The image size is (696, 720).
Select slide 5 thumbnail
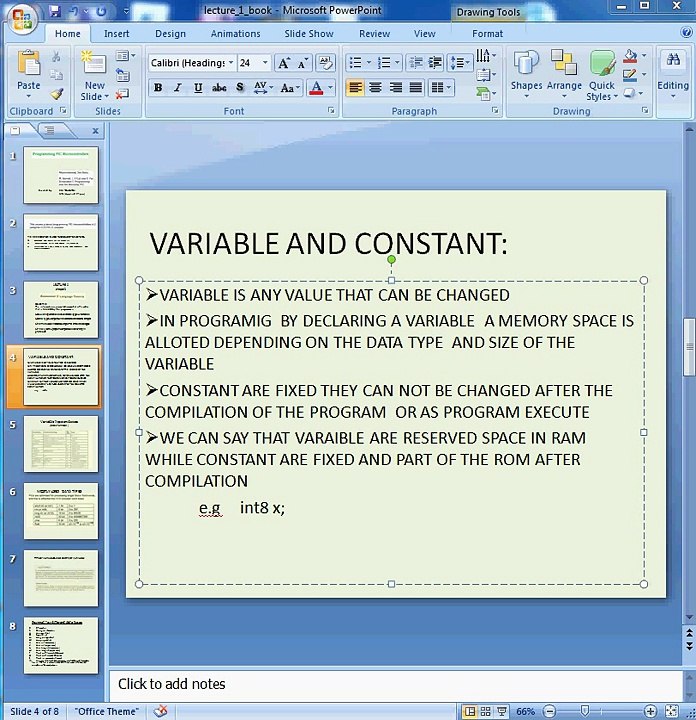(61, 444)
